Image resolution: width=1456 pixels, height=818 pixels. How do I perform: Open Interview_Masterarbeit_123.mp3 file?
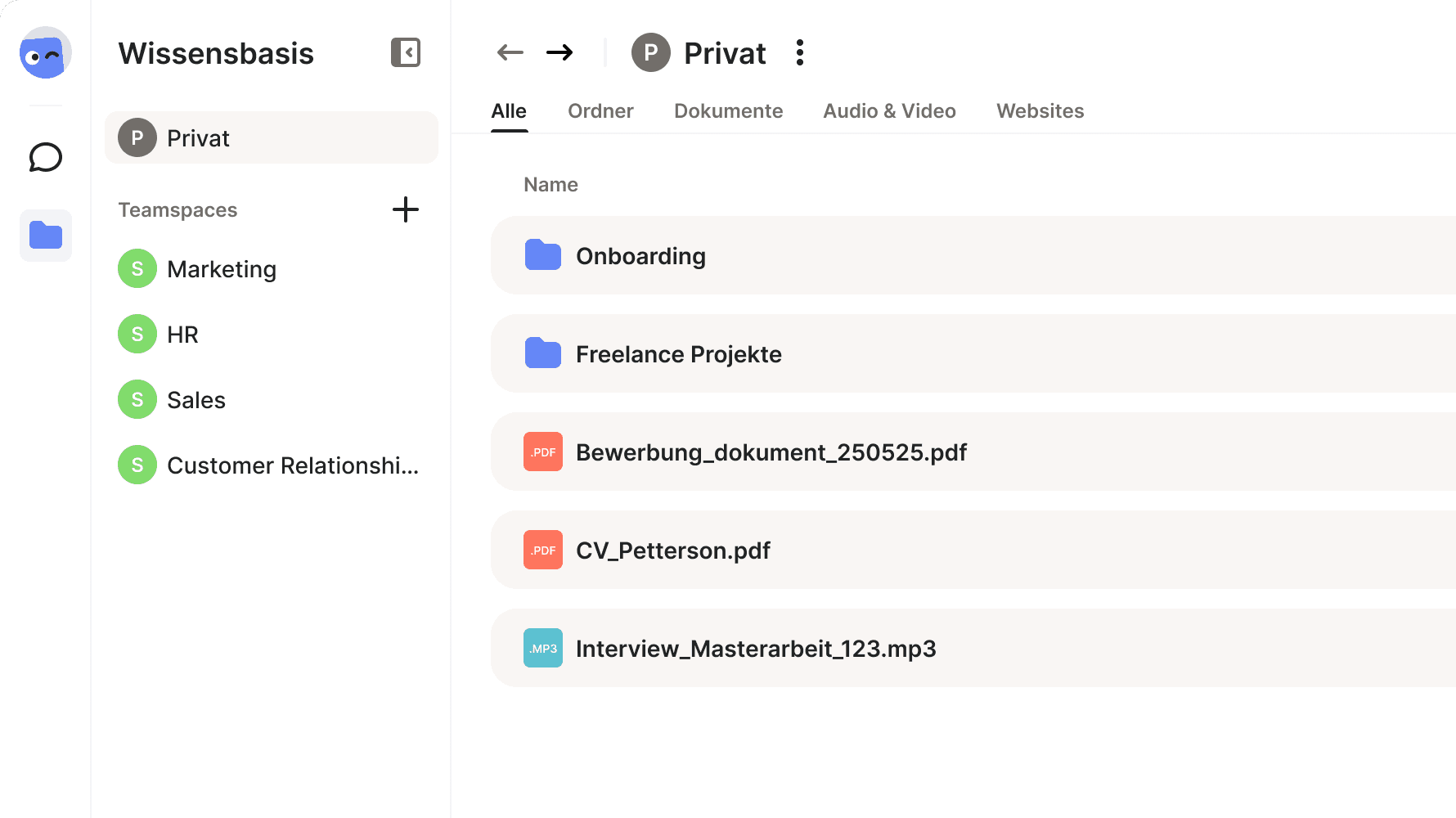click(973, 648)
